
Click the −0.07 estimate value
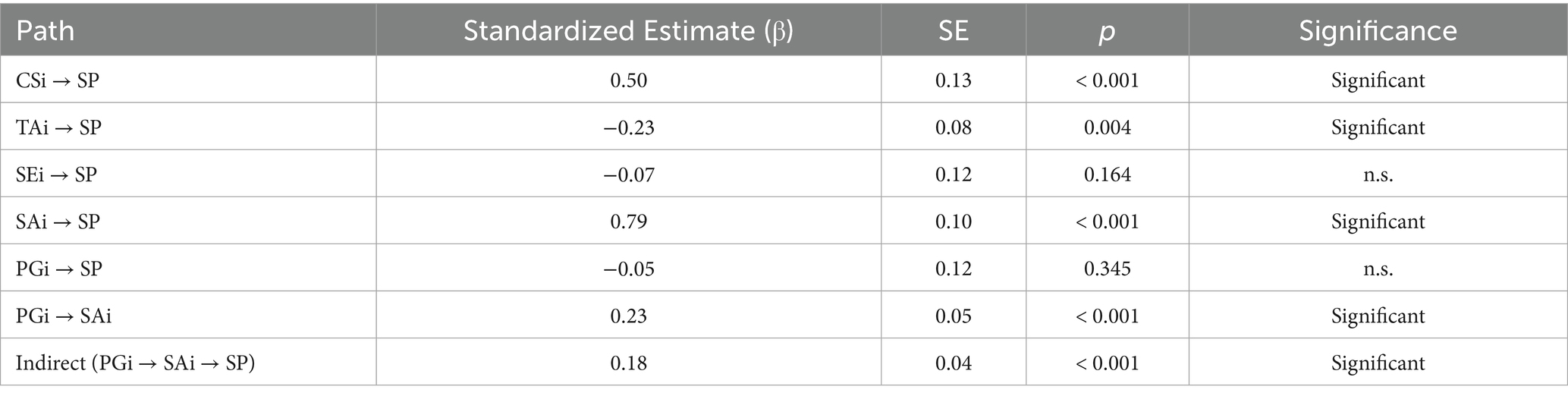tap(628, 174)
